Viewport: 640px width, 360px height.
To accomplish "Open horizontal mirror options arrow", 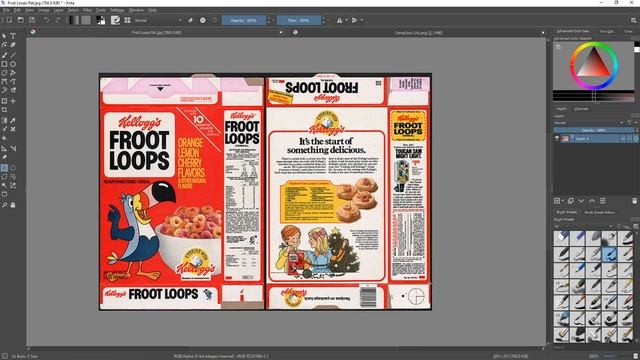I will tap(346, 20).
